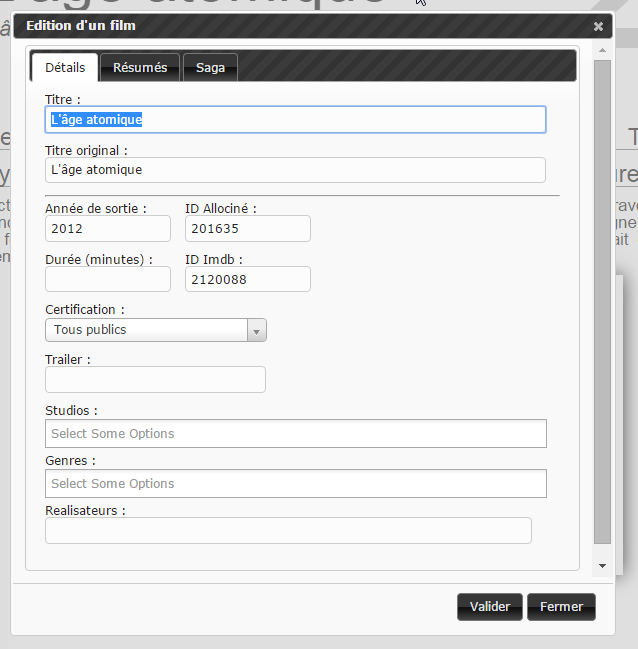Expand the Genres multi-select box
The width and height of the screenshot is (638, 649).
coord(295,483)
